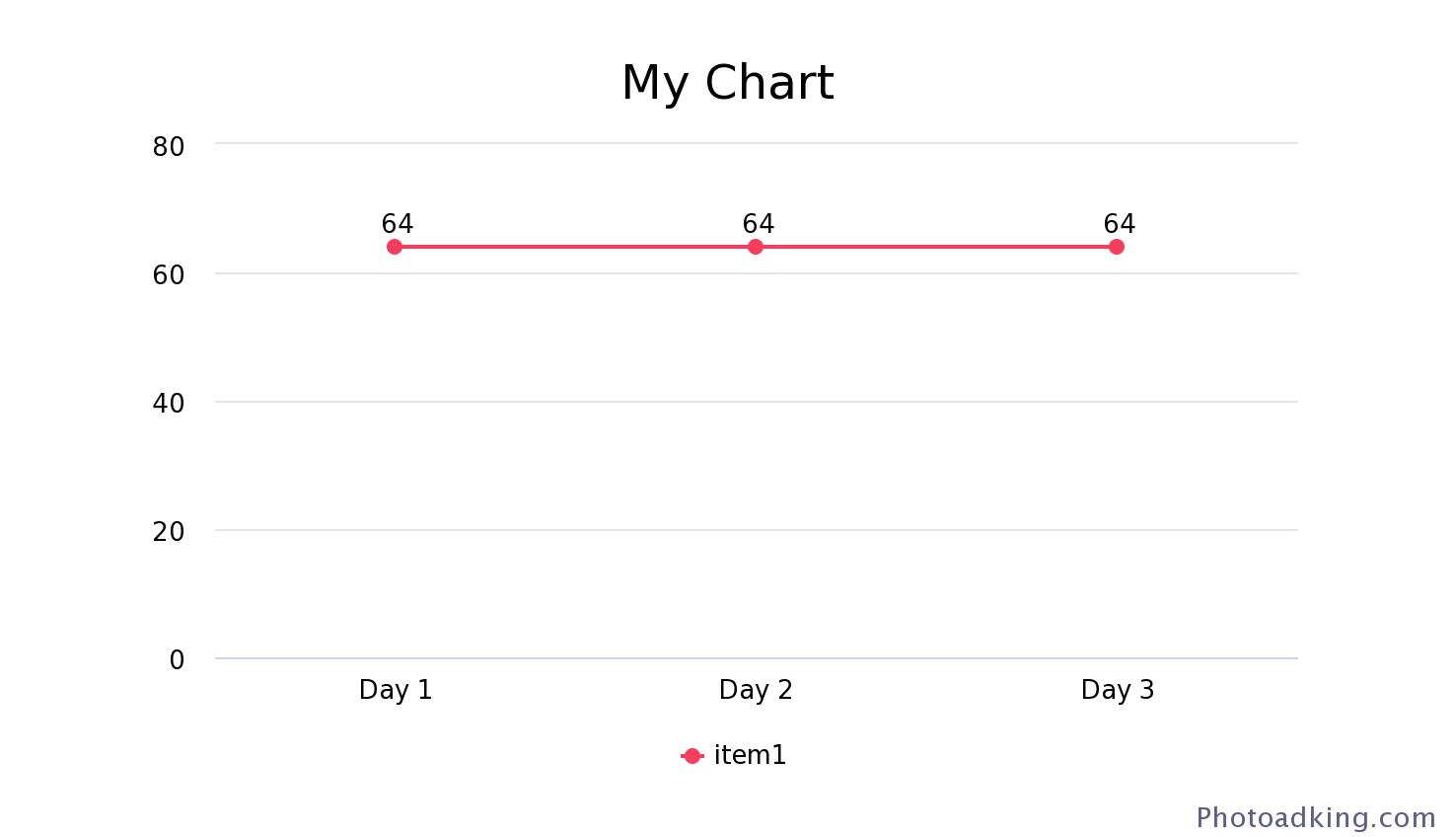
Task: Click the 64 label above Day 2
Action: click(x=759, y=224)
